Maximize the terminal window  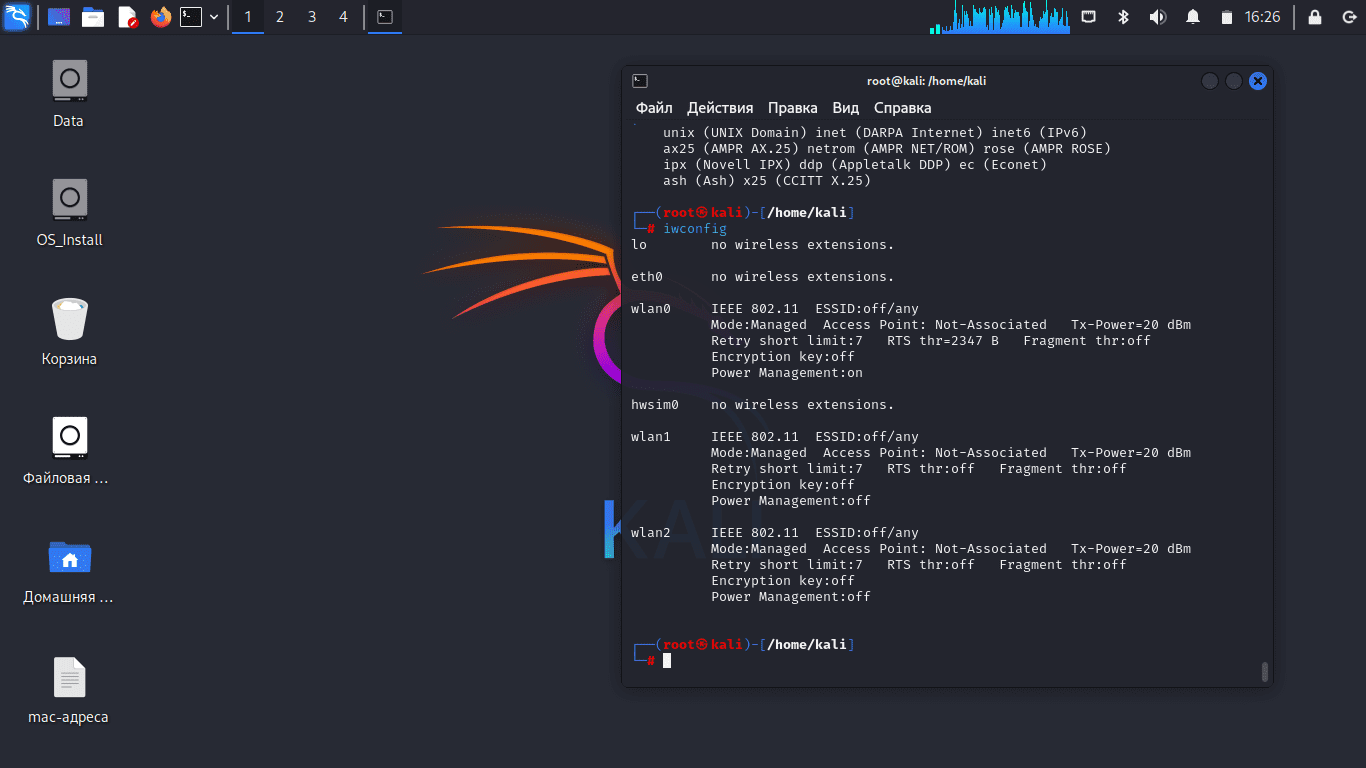click(x=1234, y=81)
